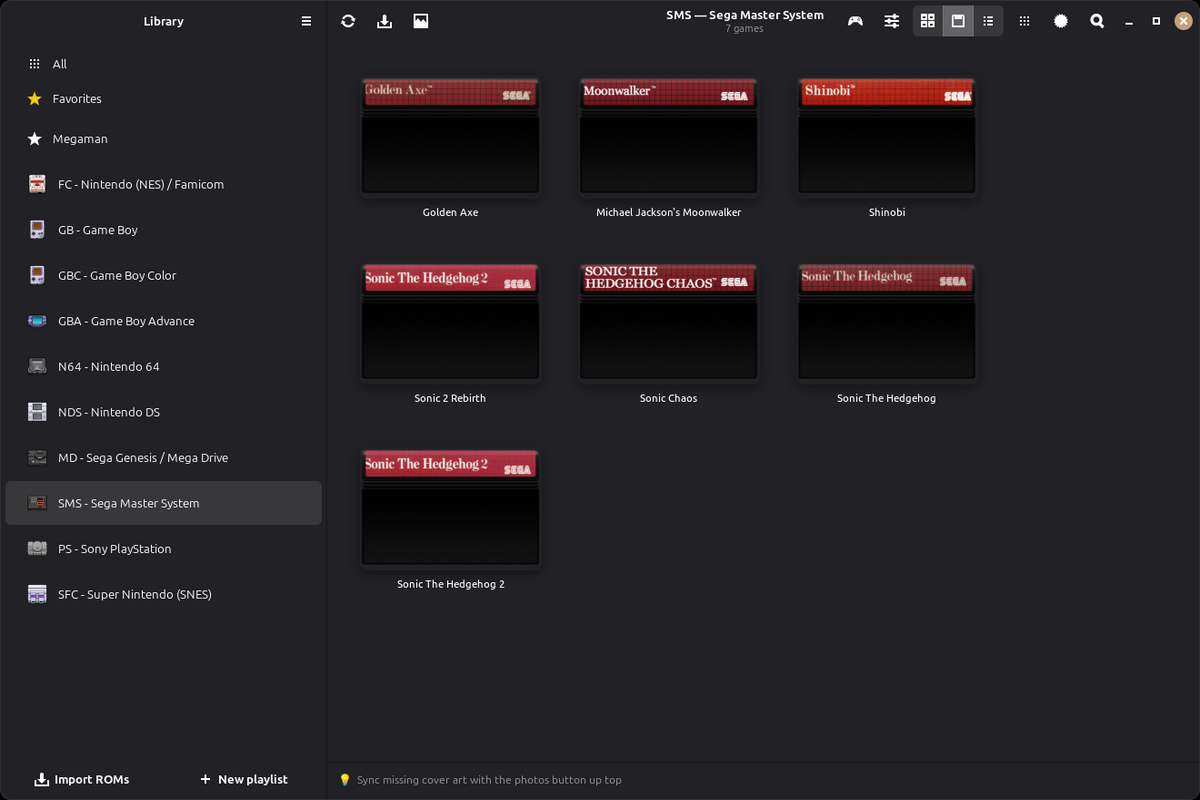Click the 'Sonic The Hedgehog' title text
This screenshot has height=800, width=1200.
click(x=886, y=398)
